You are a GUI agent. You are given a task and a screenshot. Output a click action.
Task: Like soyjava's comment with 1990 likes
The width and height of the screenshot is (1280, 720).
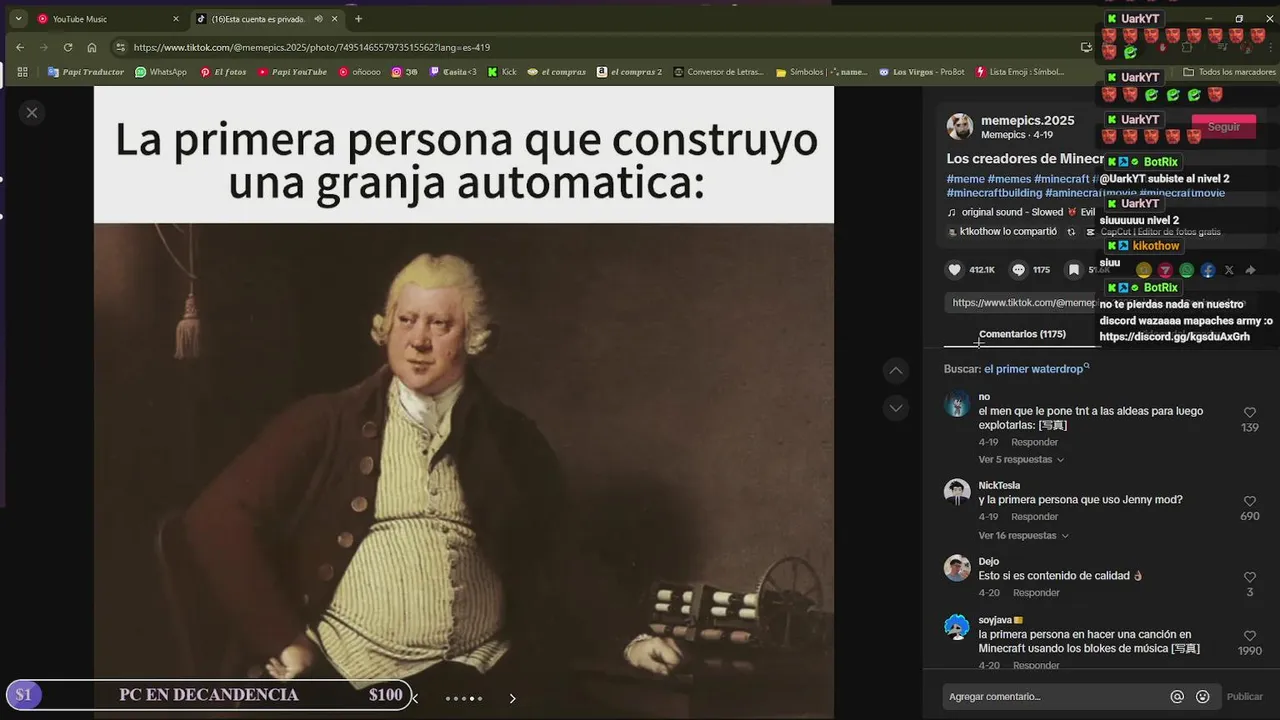point(1250,635)
